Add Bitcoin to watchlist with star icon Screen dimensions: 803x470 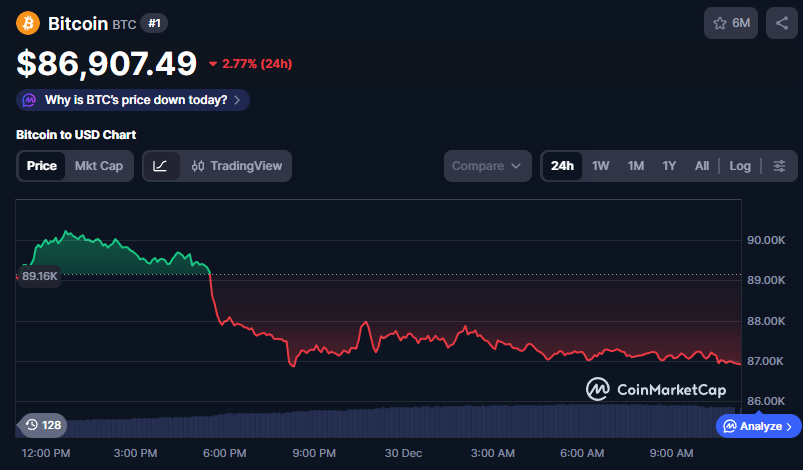pyautogui.click(x=731, y=23)
